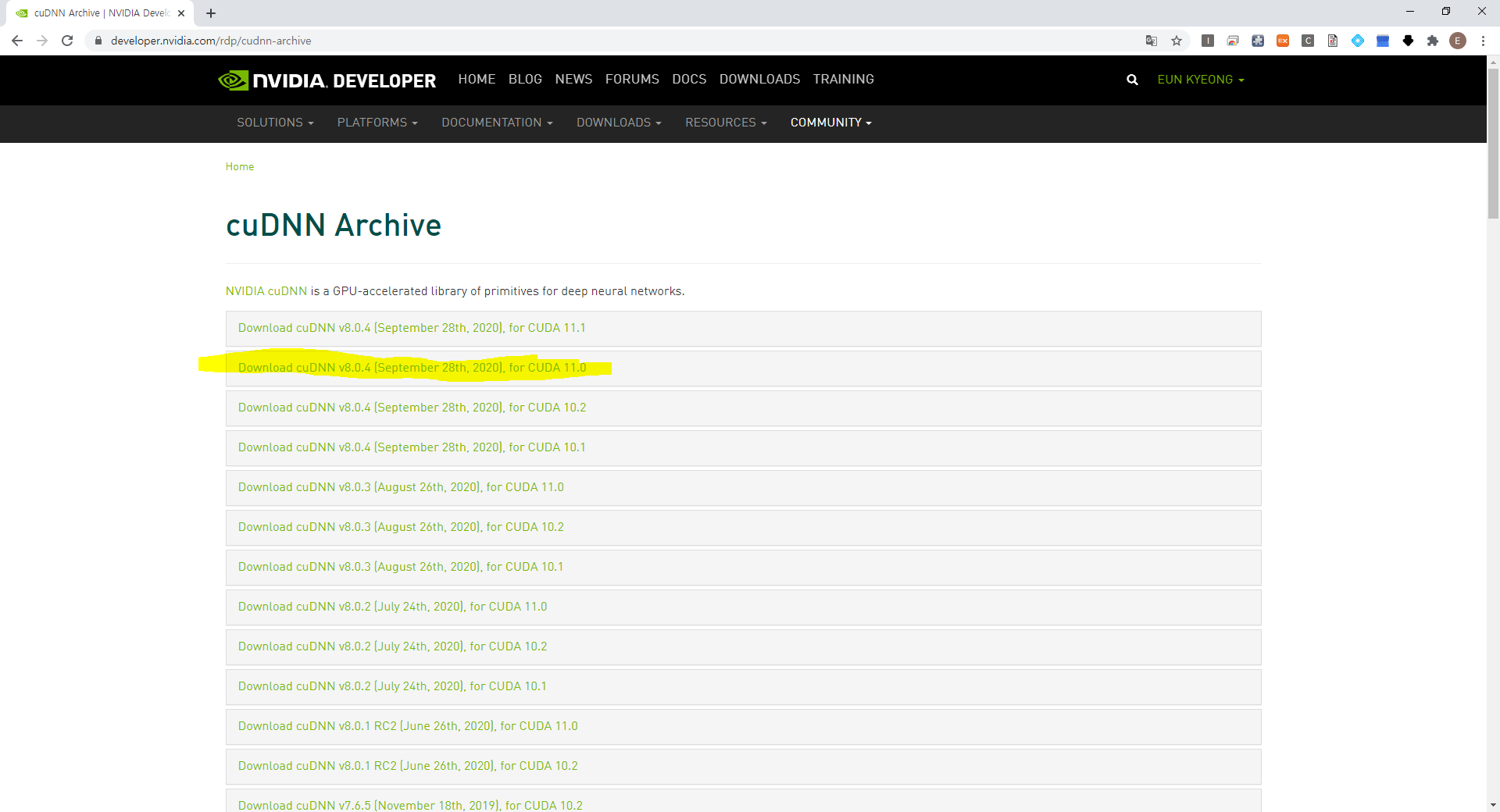Open the translate page icon in address bar
1500x812 pixels.
pos(1152,41)
